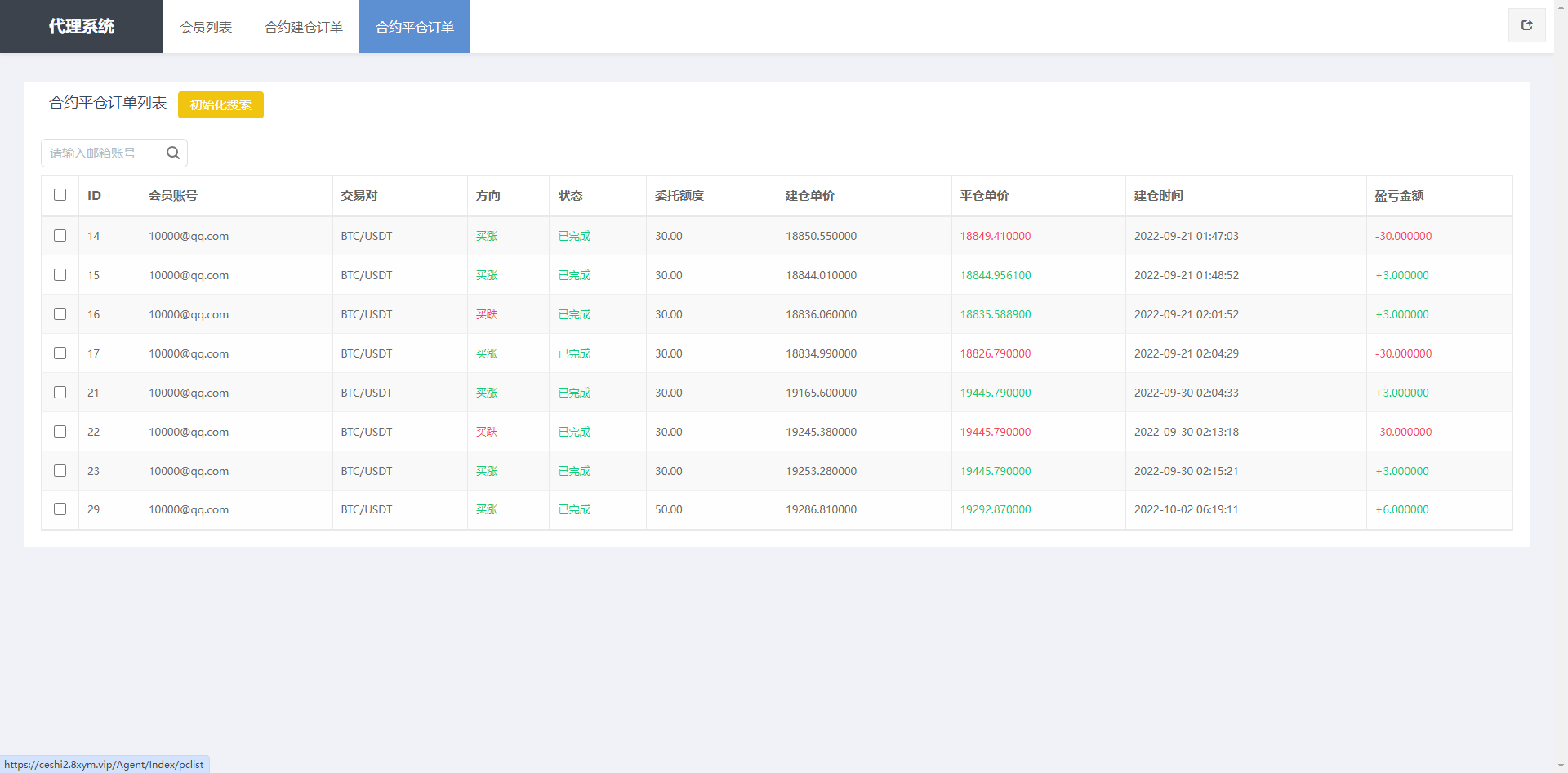The width and height of the screenshot is (1568, 773).
Task: Click the +6.000000 profit value for order 29
Action: click(x=1402, y=509)
